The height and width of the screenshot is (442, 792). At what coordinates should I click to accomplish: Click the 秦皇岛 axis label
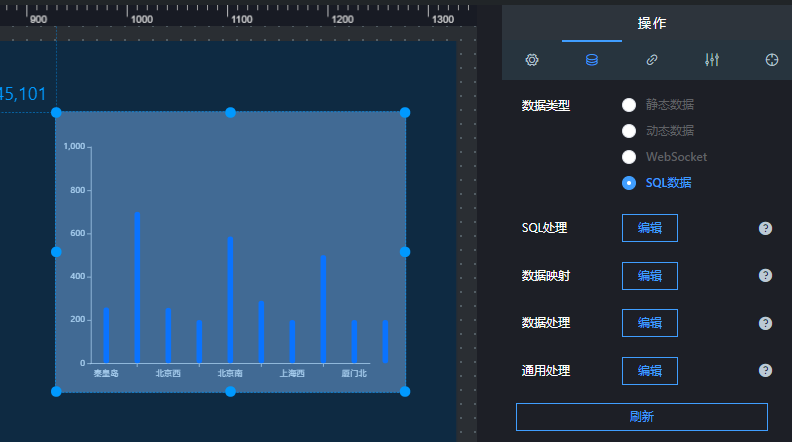tap(106, 373)
